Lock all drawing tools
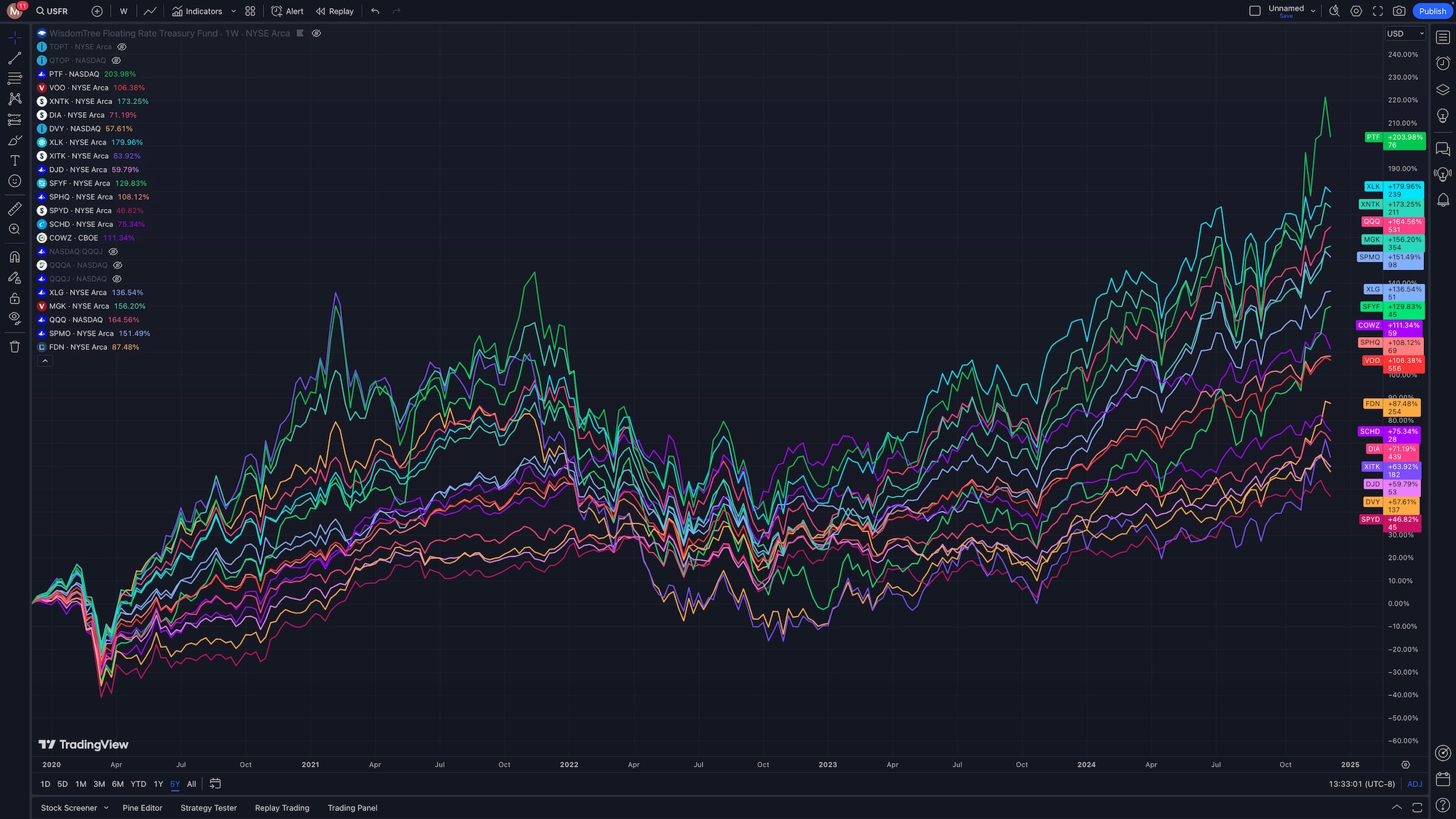Image resolution: width=1456 pixels, height=819 pixels. pos(15,298)
